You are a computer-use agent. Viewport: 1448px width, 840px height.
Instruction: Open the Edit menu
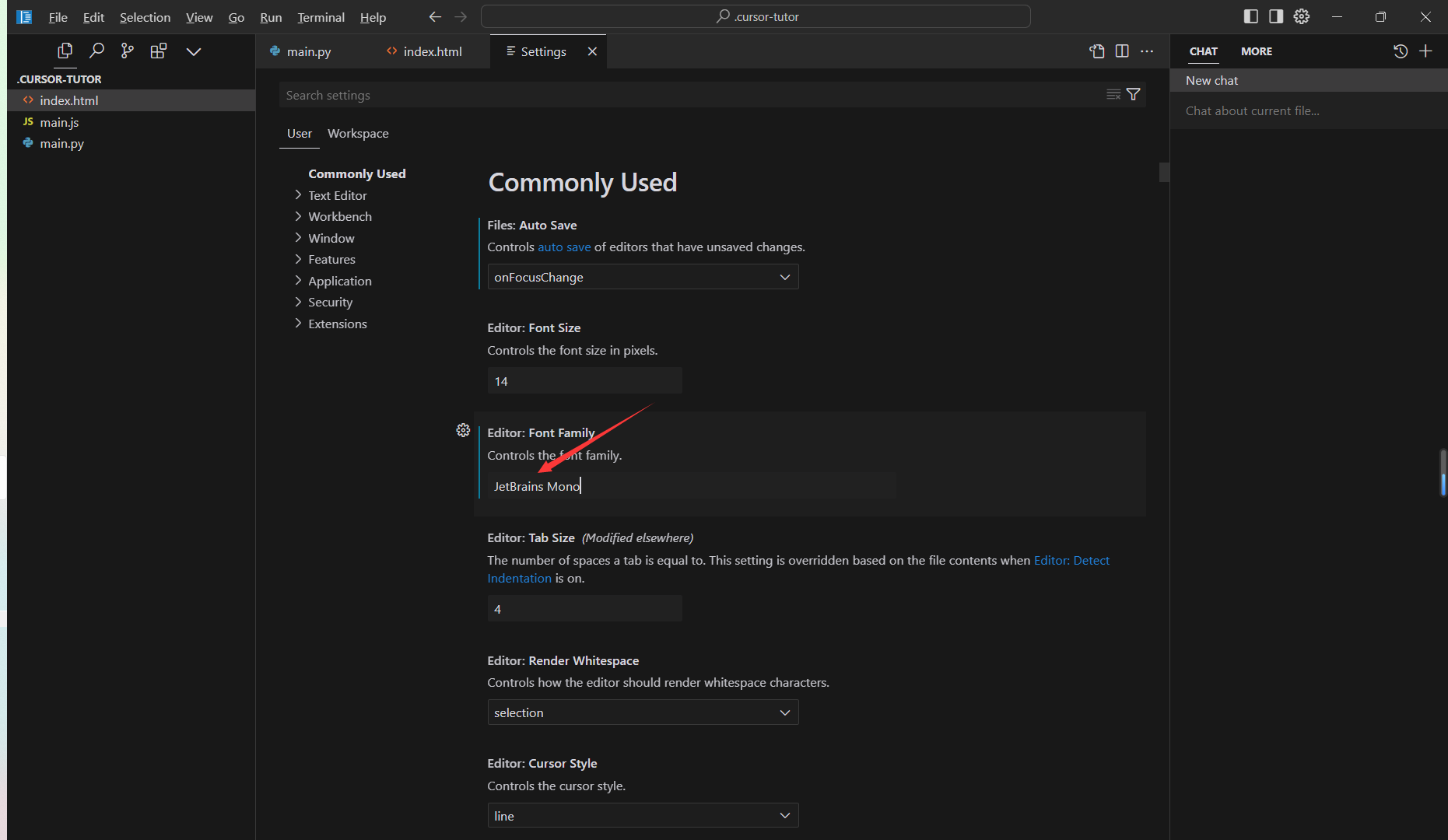93,17
